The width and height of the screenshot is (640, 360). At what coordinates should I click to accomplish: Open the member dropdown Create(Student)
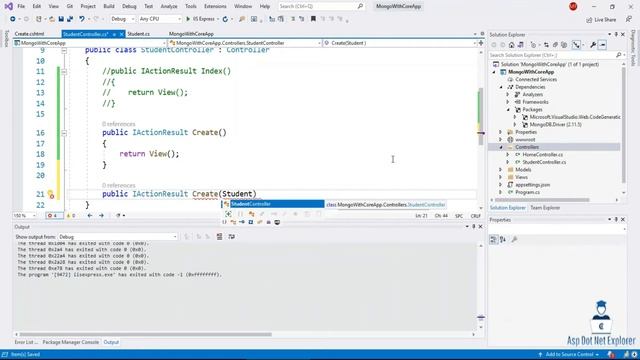(400, 43)
